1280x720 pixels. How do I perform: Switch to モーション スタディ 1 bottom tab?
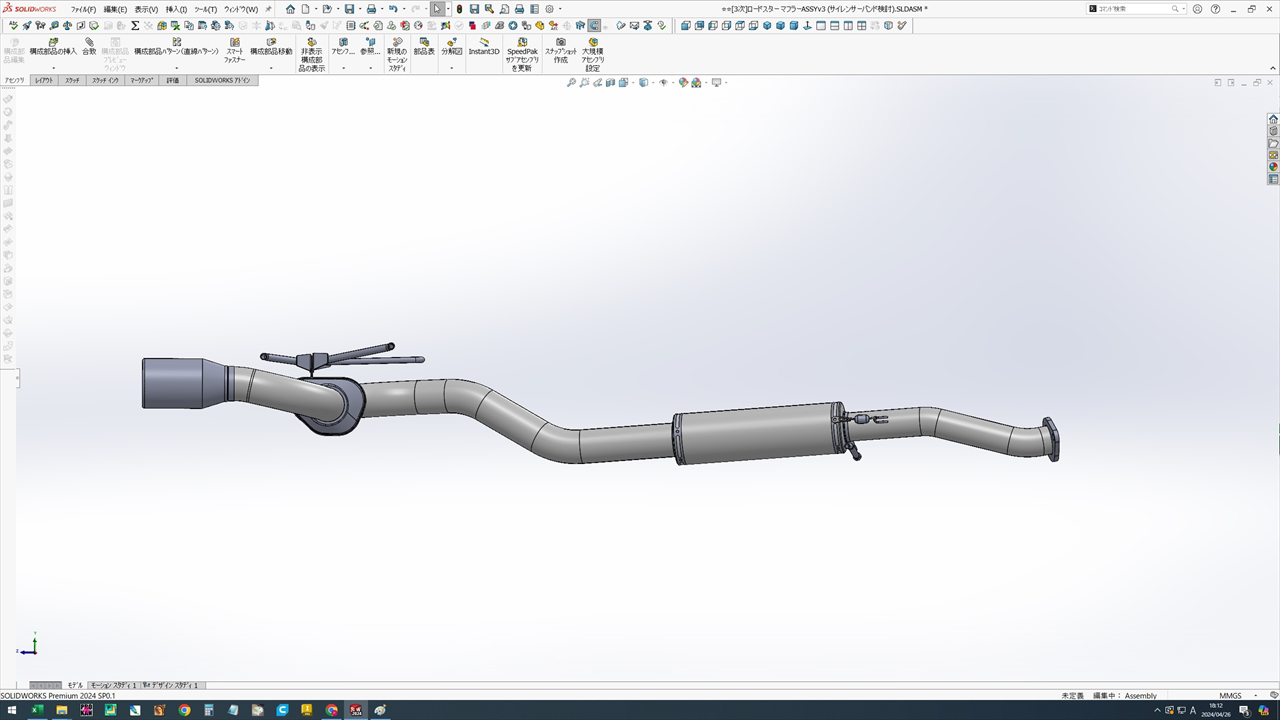(113, 685)
